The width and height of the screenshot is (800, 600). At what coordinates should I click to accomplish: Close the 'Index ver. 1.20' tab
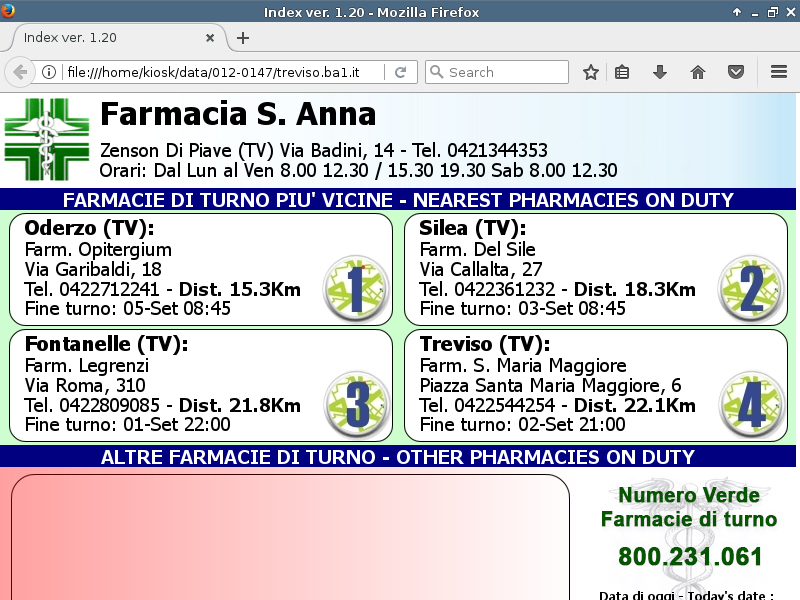[x=210, y=38]
